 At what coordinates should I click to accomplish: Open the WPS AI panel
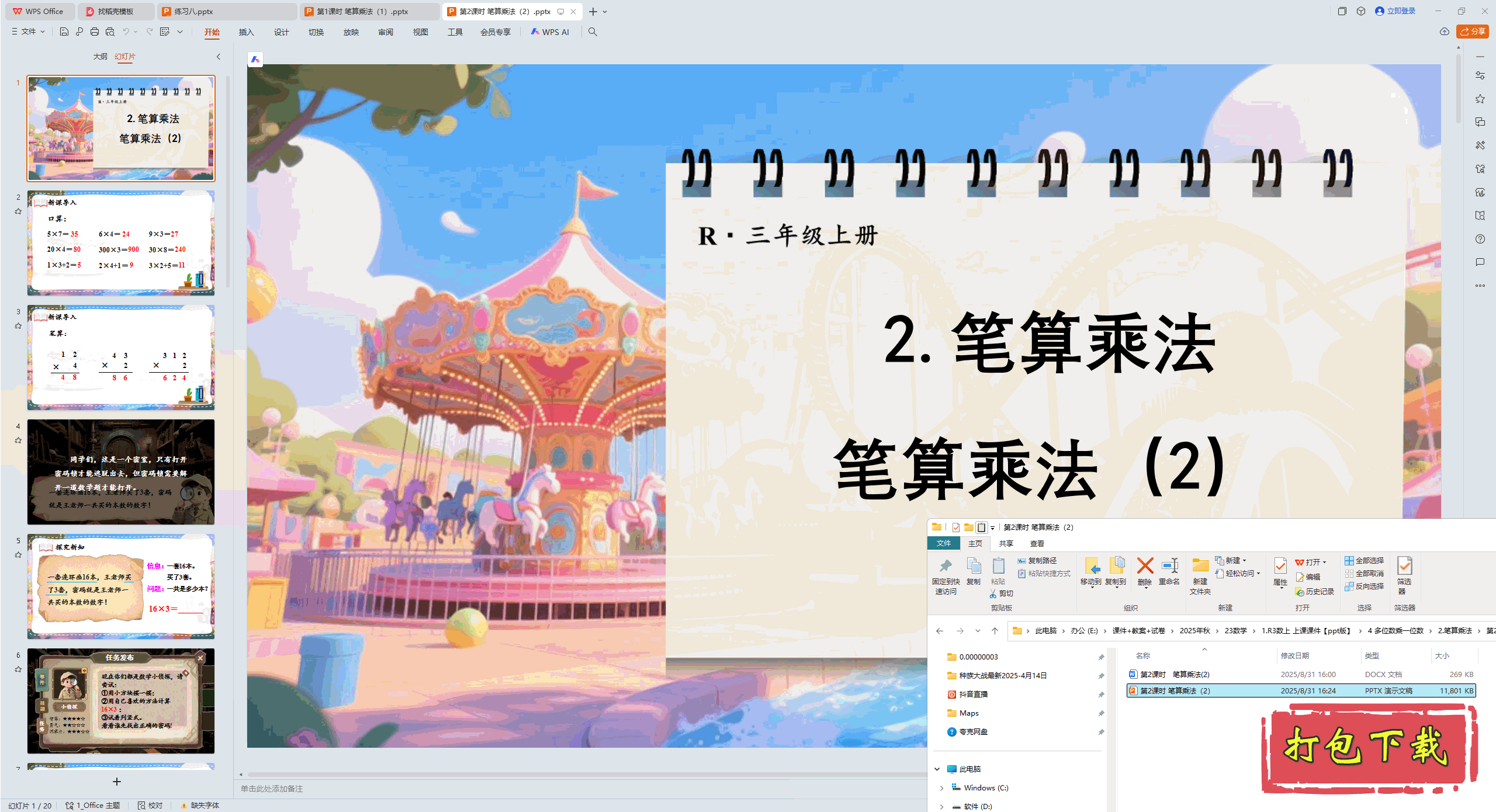(550, 32)
